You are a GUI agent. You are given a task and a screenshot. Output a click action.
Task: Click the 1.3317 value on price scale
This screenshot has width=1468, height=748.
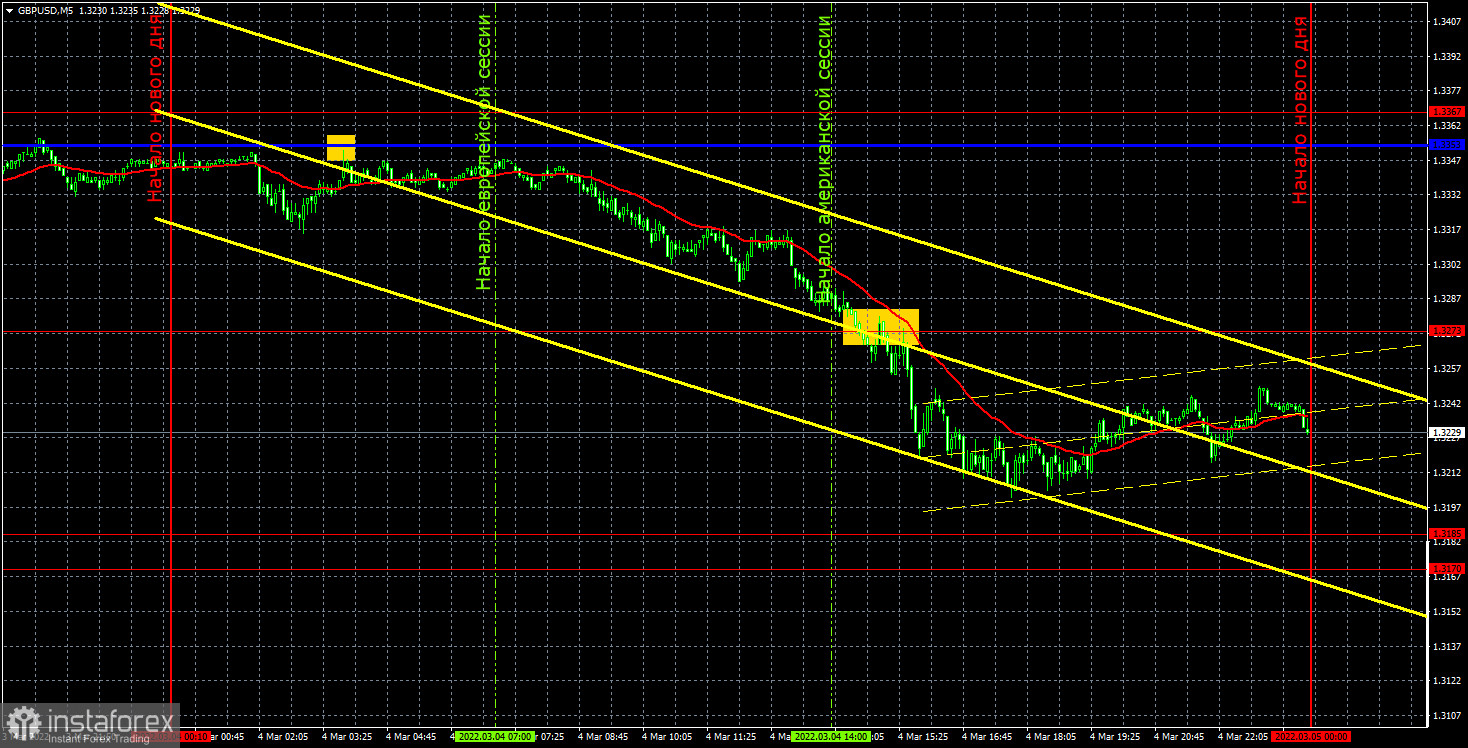click(1447, 230)
